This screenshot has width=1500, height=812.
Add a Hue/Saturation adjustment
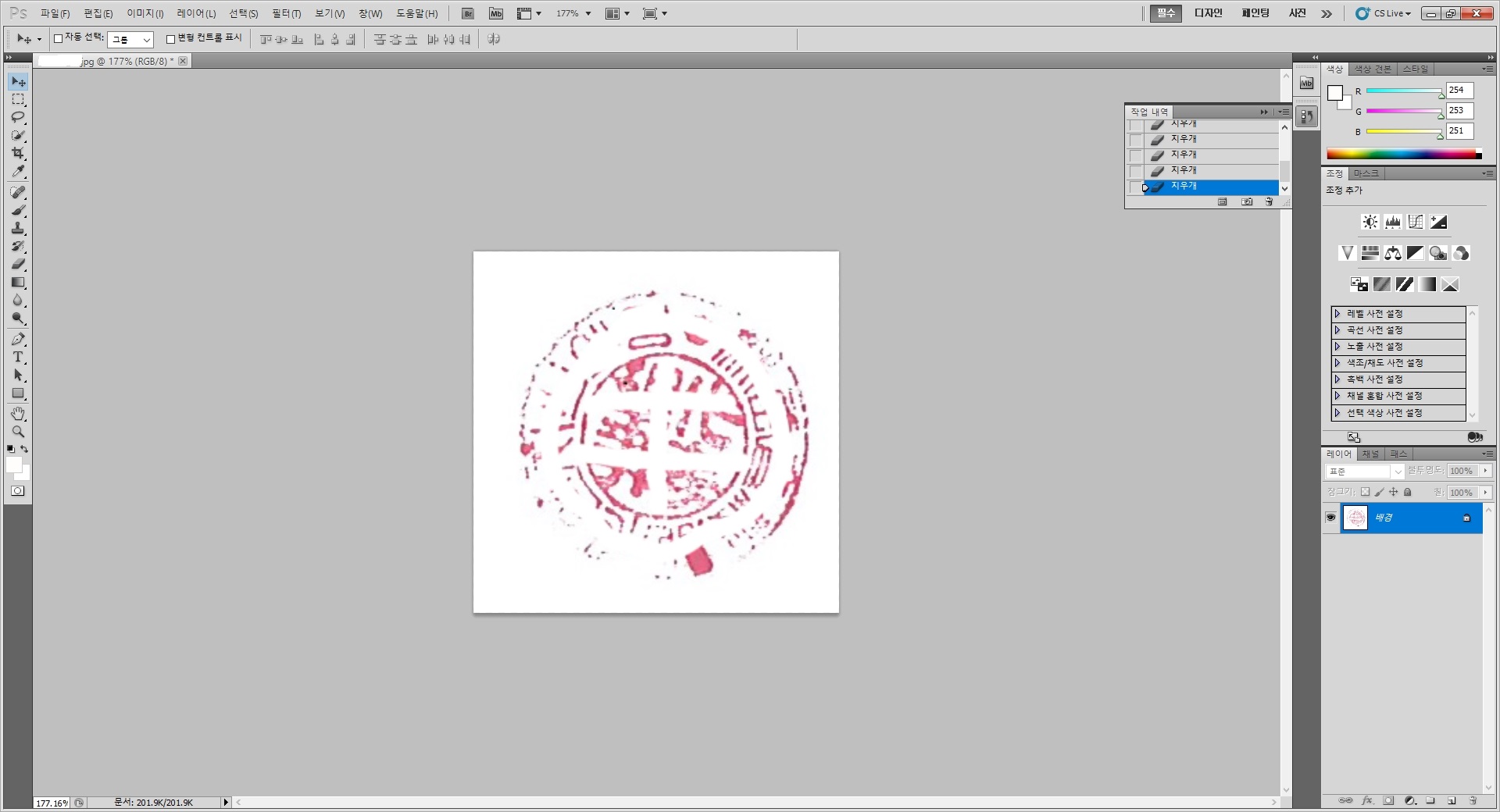click(1370, 253)
